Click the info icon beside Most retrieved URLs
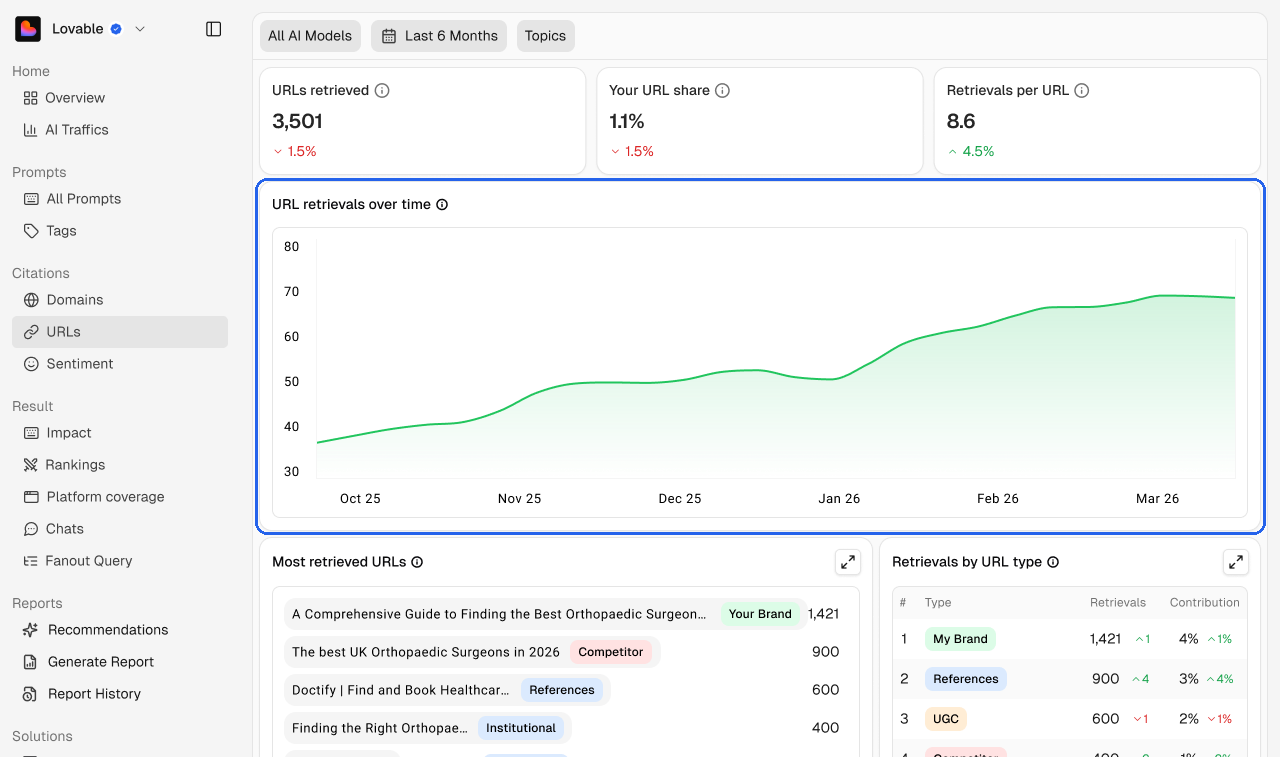The height and width of the screenshot is (757, 1280). click(417, 562)
